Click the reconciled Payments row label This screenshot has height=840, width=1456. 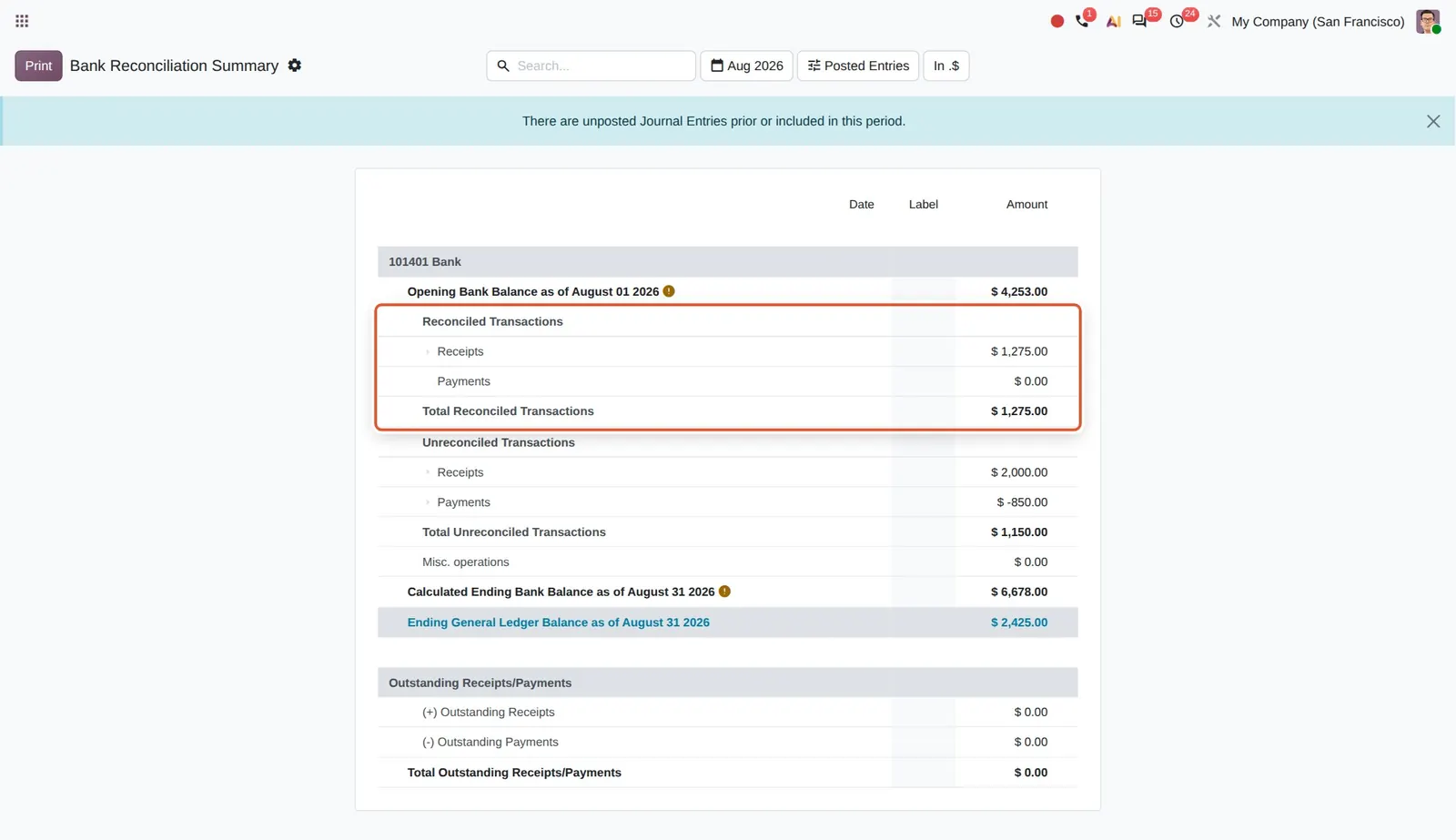pyautogui.click(x=463, y=381)
